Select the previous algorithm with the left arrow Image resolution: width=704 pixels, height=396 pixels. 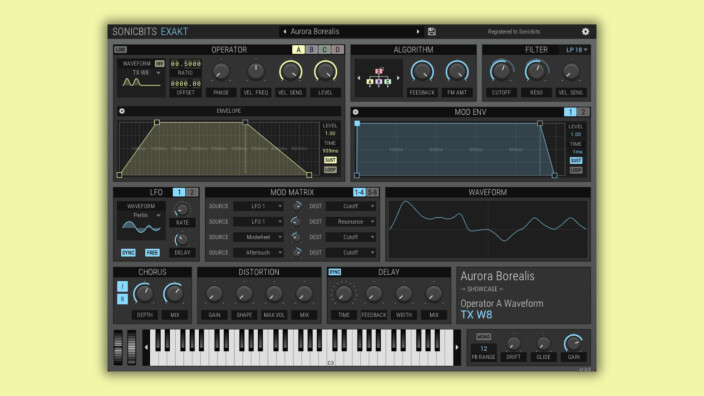[358, 78]
